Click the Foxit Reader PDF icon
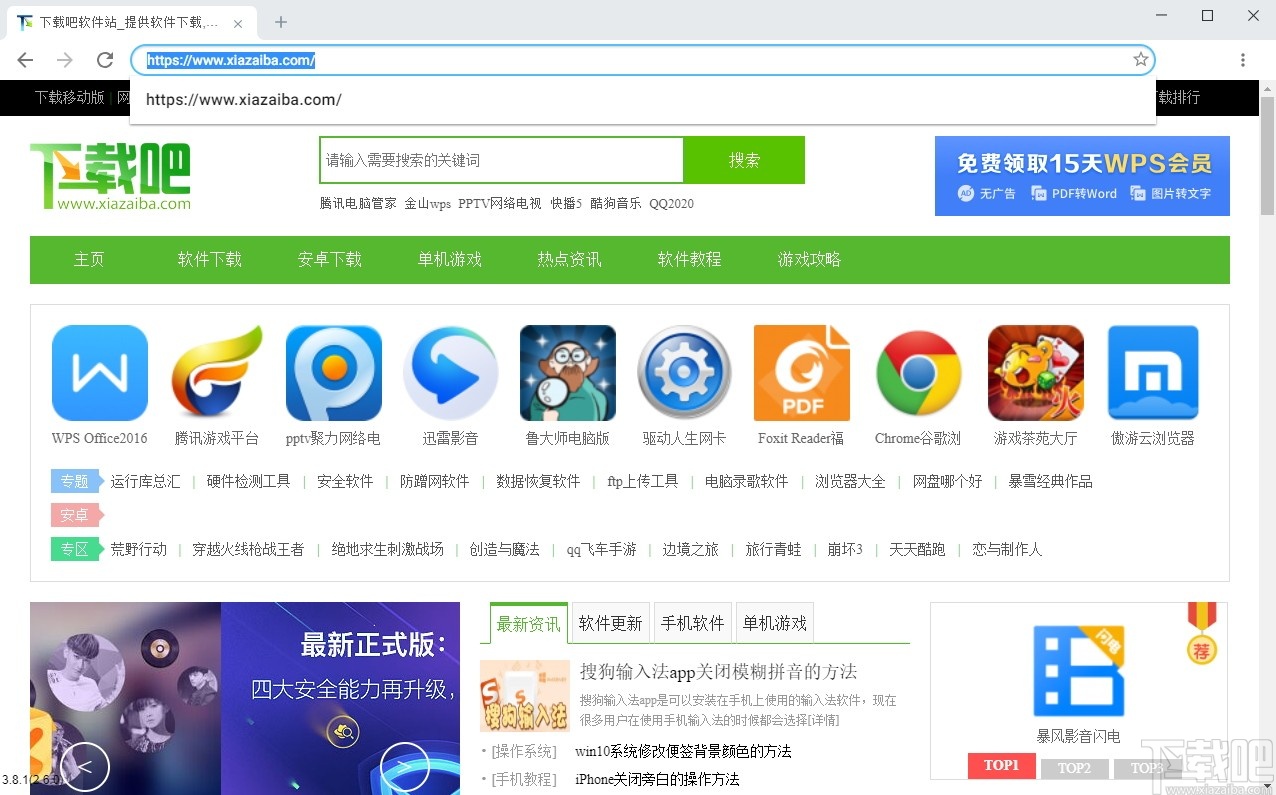This screenshot has height=795, width=1276. click(801, 372)
